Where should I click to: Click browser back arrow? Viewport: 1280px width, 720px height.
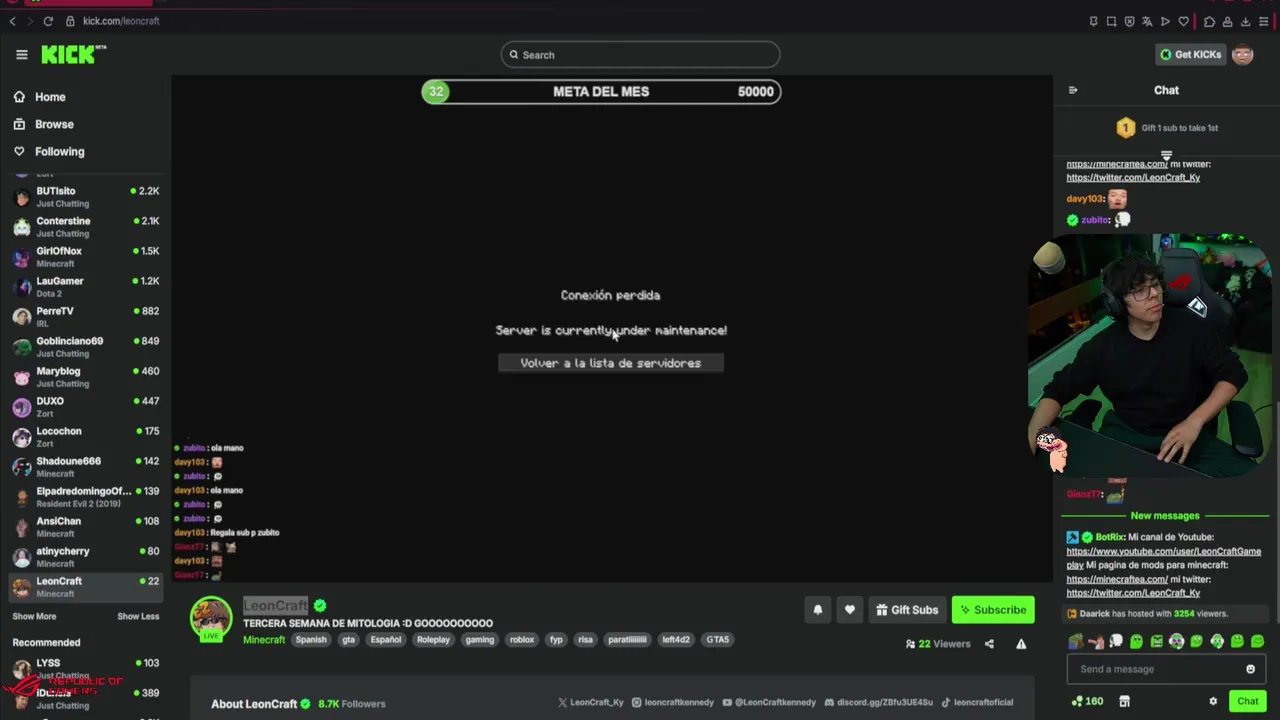click(12, 21)
